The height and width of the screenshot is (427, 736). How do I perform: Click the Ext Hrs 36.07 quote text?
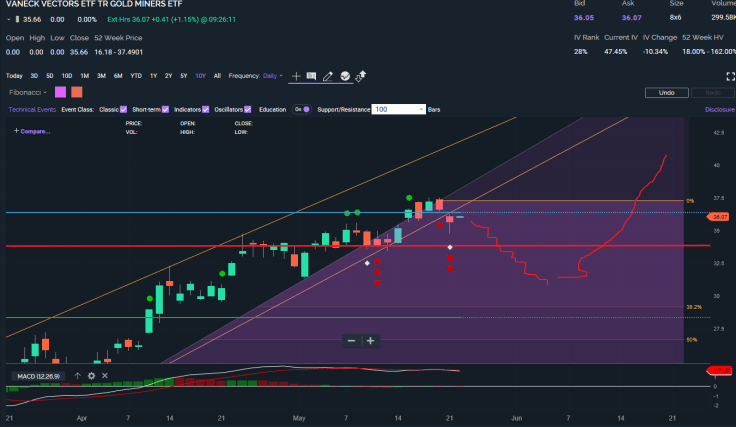[x=171, y=20]
